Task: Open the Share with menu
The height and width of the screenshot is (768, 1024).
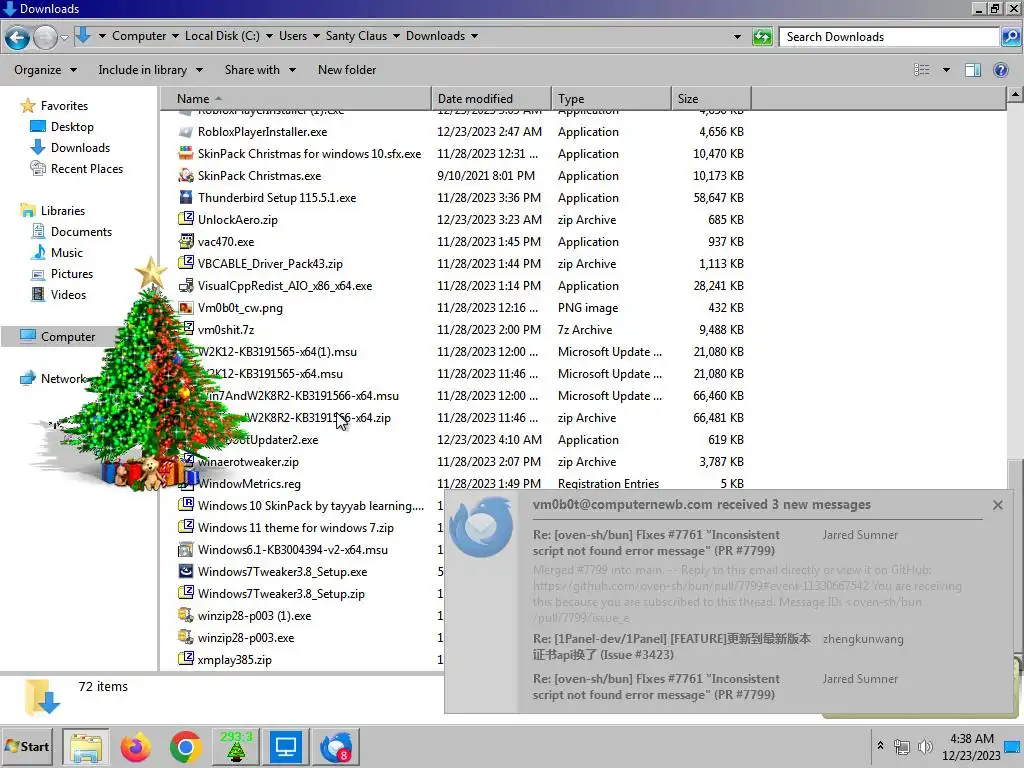Action: point(260,70)
